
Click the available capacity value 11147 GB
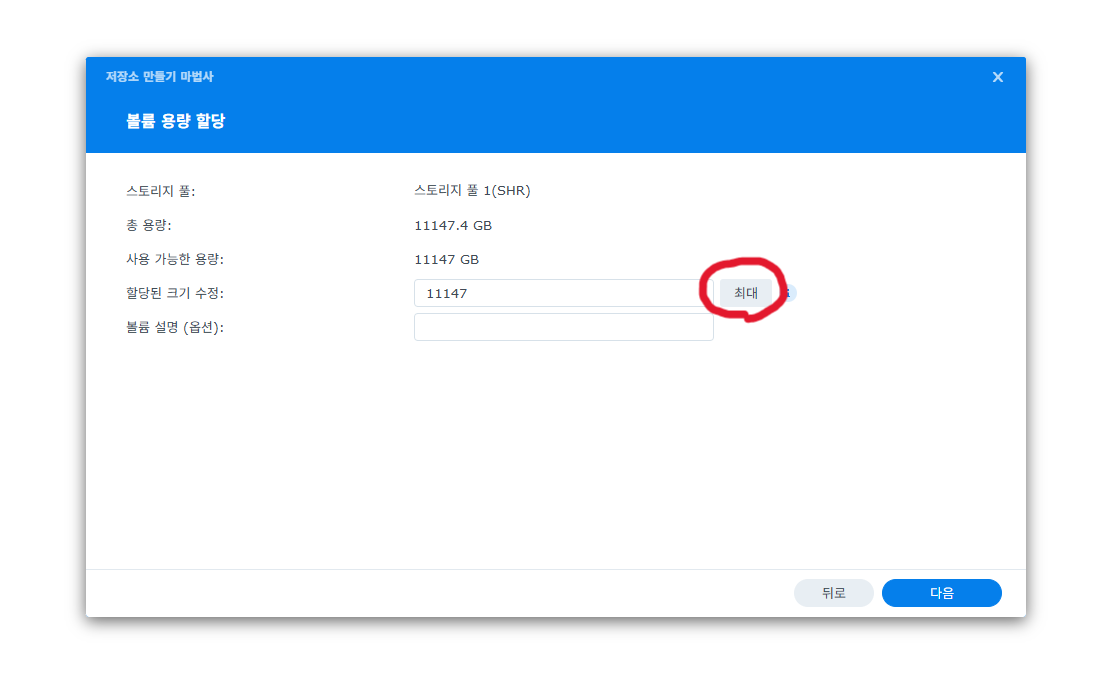pos(446,259)
